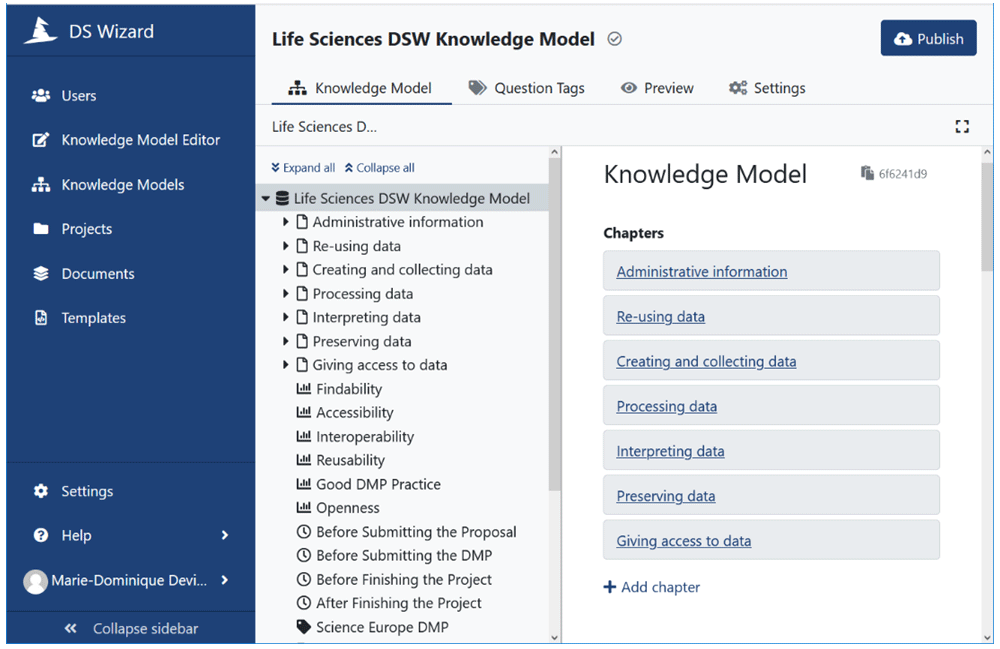
Task: Open the editor Settings tab
Action: (x=767, y=88)
